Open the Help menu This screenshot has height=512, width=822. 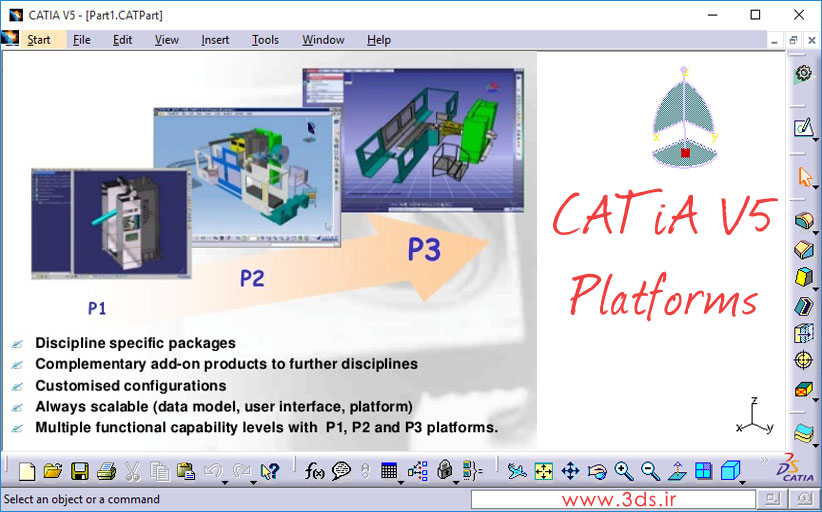click(378, 40)
